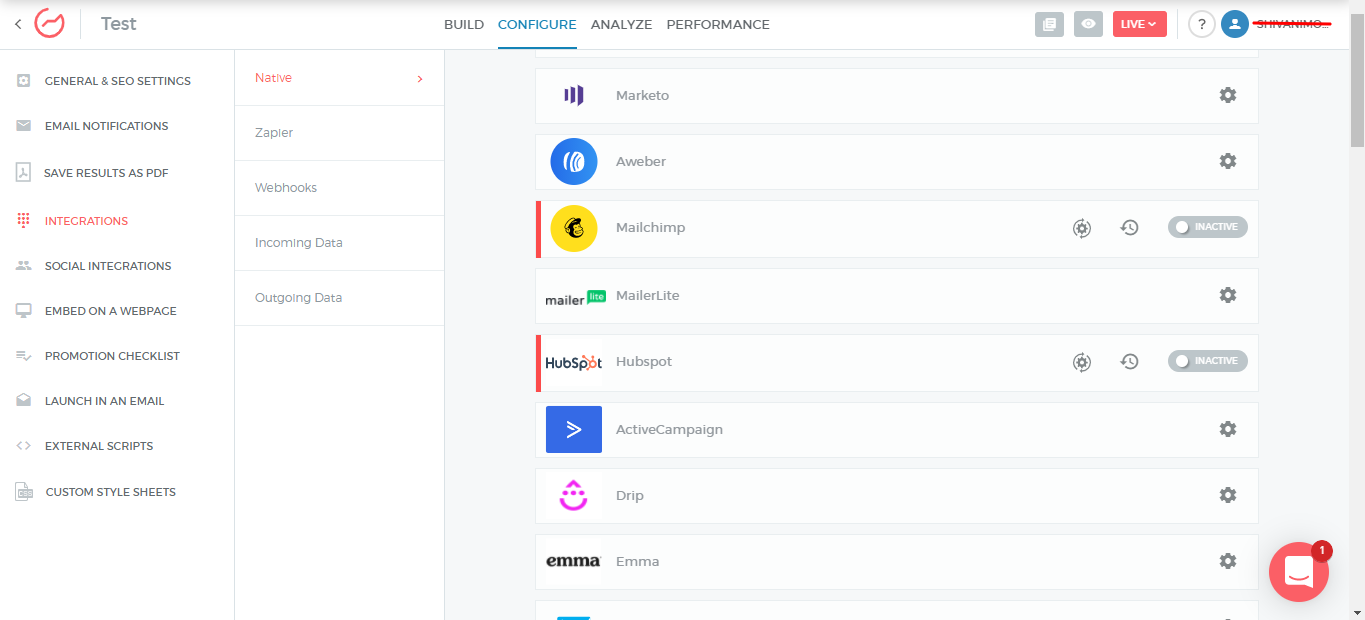
Task: Click the user profile avatar icon
Action: click(1235, 24)
